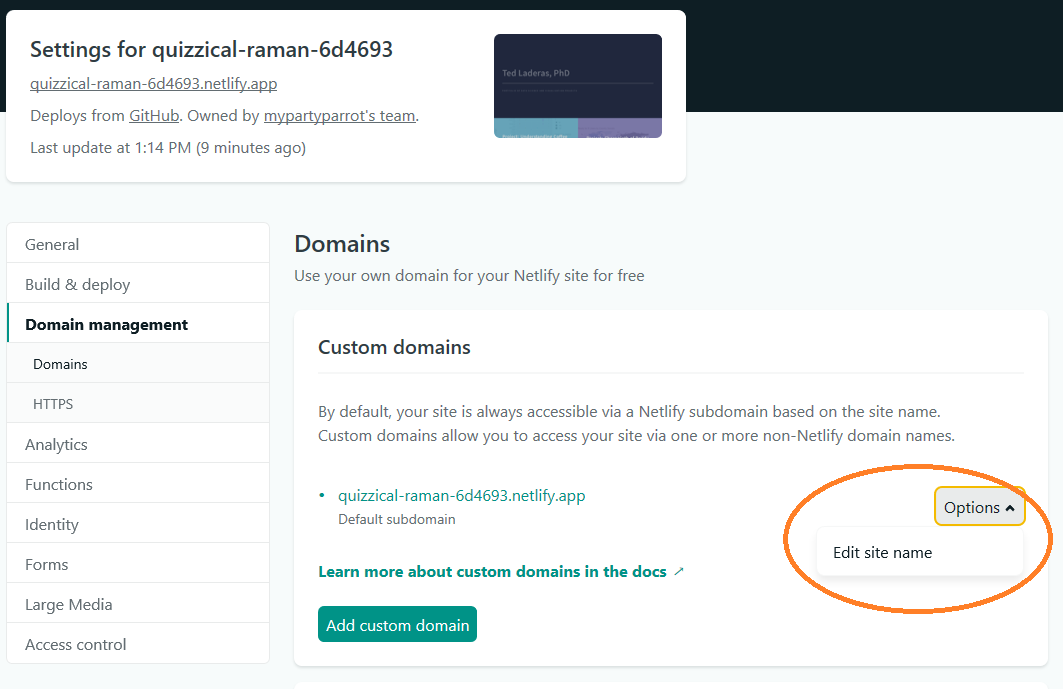Select Domain management section
The width and height of the screenshot is (1063, 689).
click(138, 324)
